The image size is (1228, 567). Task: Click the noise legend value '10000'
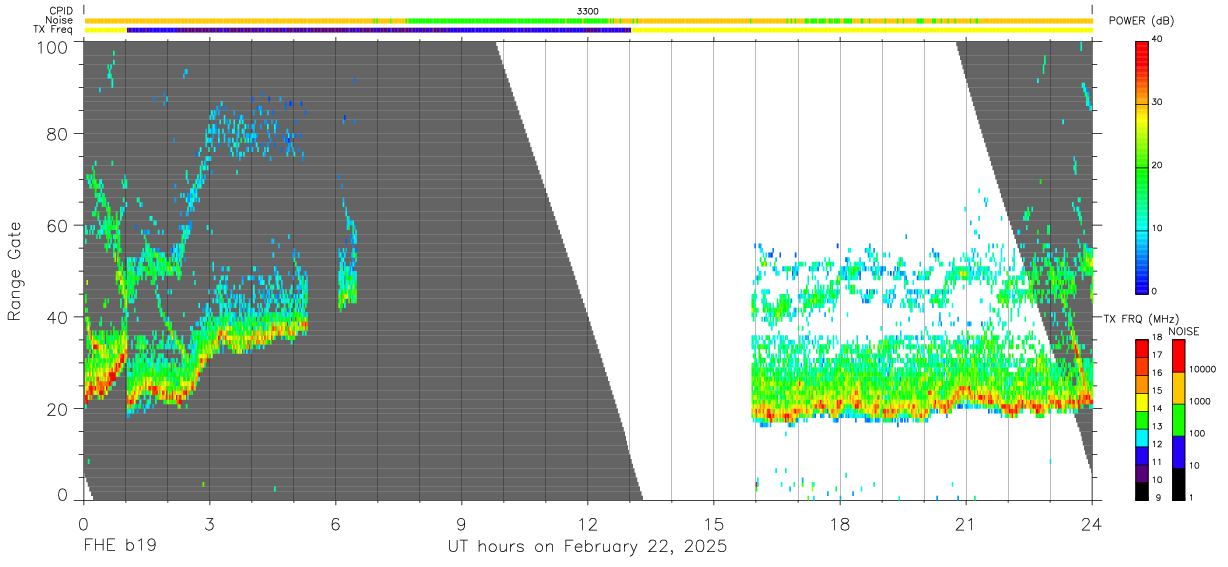click(1203, 369)
